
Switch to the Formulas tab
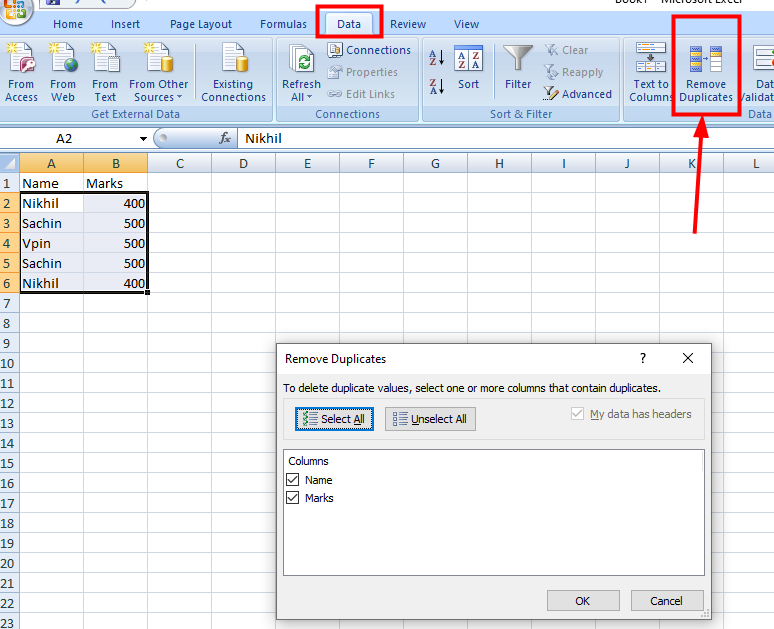pos(283,24)
